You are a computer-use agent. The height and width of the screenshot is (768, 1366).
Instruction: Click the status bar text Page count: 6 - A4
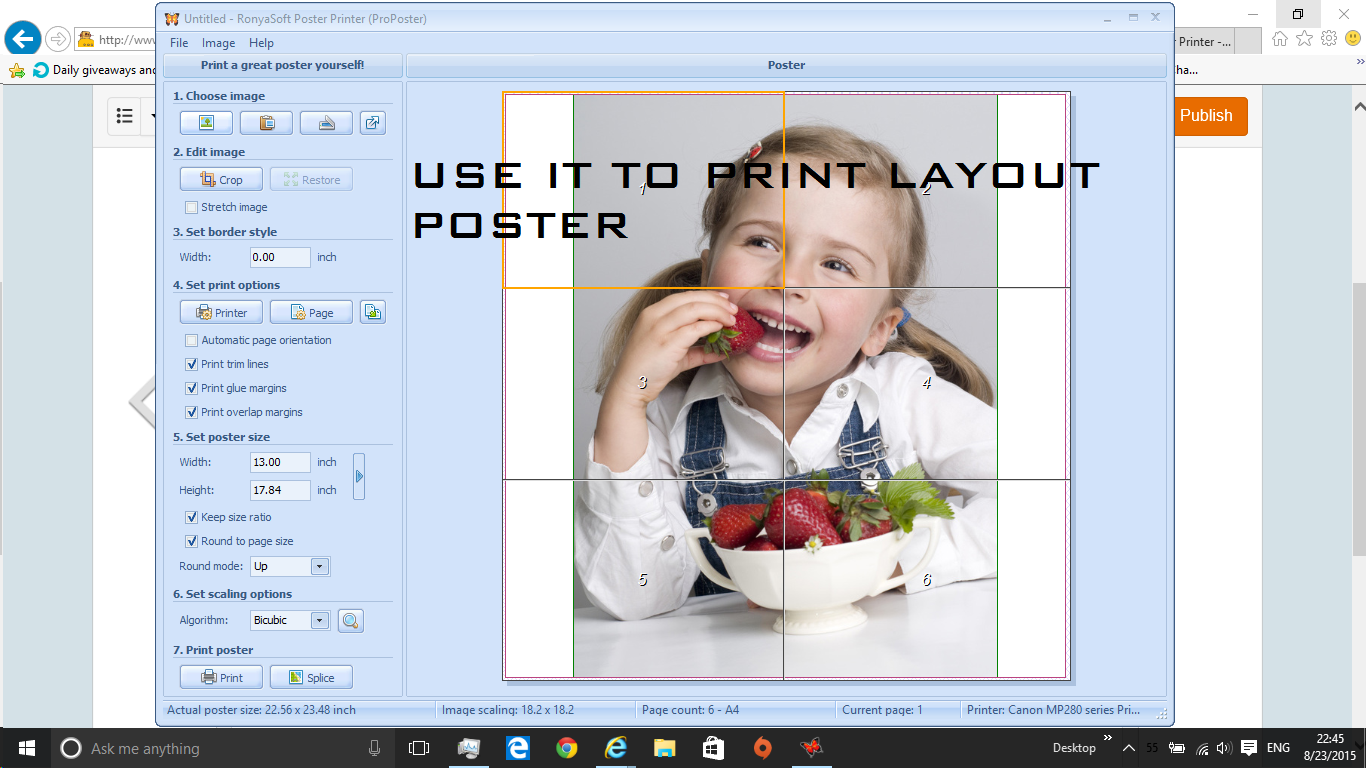tap(691, 710)
